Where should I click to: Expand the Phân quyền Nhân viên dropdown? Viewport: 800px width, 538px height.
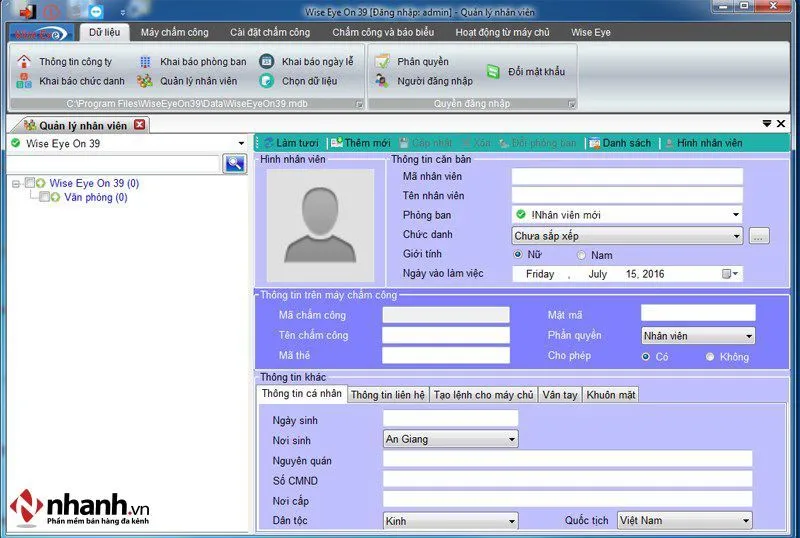point(748,337)
